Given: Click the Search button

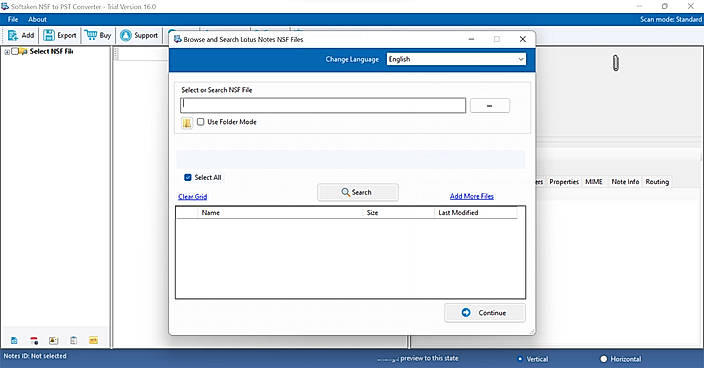Looking at the screenshot, I should pyautogui.click(x=357, y=192).
